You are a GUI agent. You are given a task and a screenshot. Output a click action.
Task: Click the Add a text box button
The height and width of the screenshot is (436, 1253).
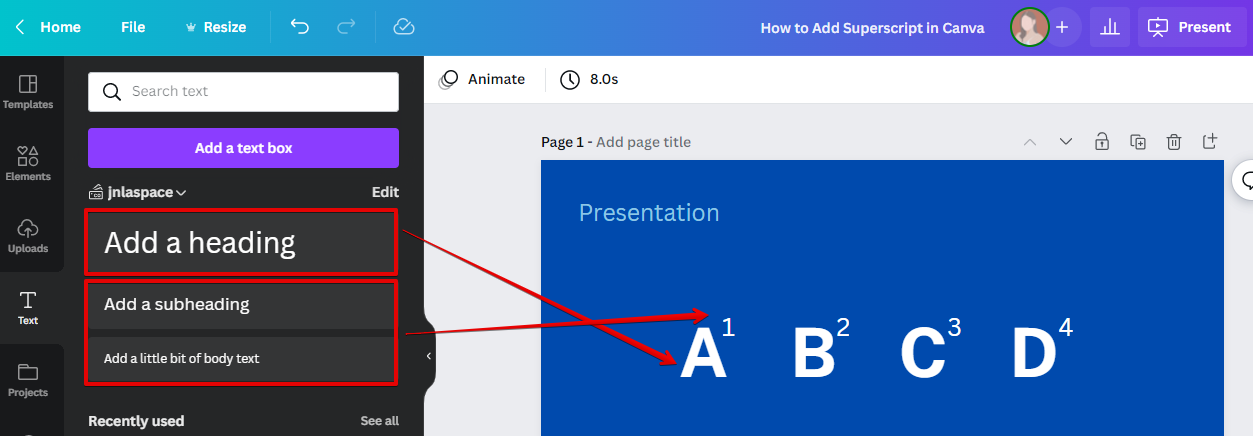click(243, 148)
